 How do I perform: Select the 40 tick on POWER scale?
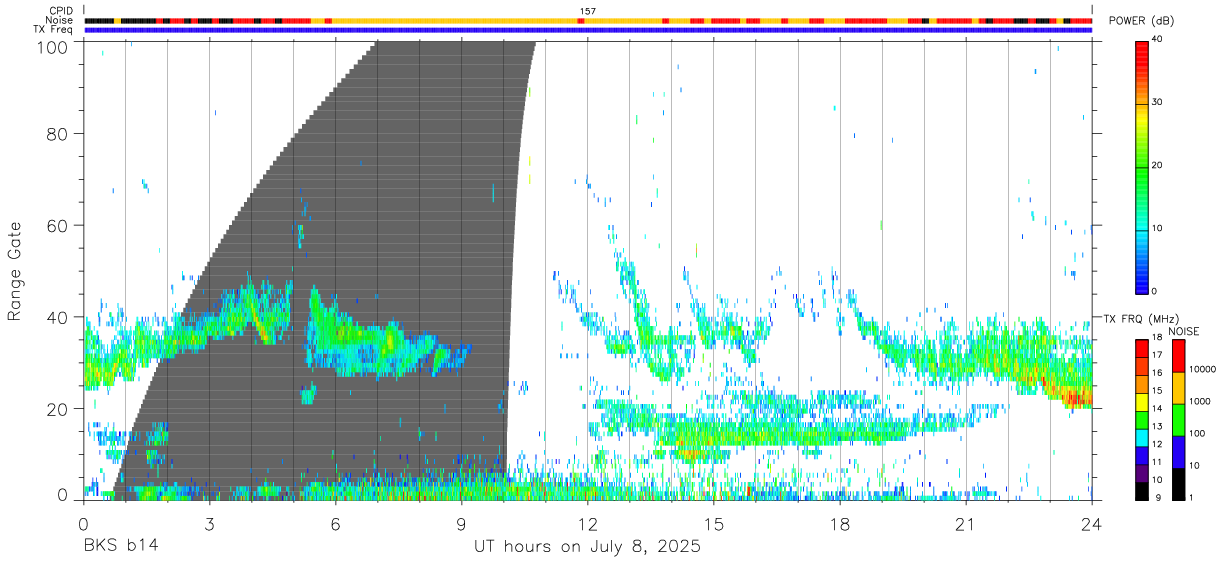[1159, 39]
